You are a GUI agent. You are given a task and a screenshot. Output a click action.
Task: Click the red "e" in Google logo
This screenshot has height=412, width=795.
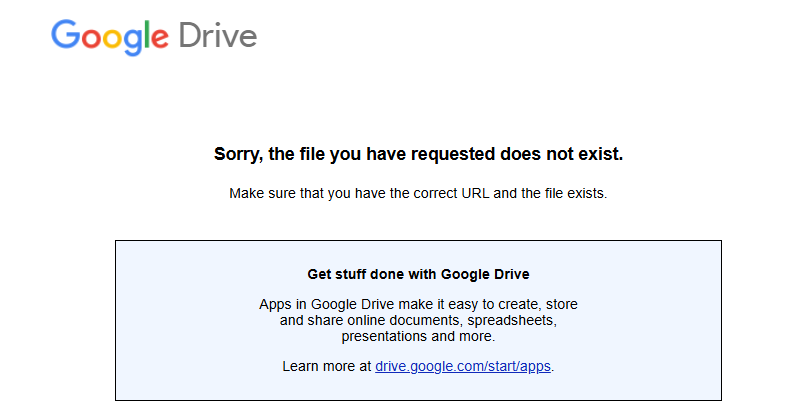[x=160, y=39]
